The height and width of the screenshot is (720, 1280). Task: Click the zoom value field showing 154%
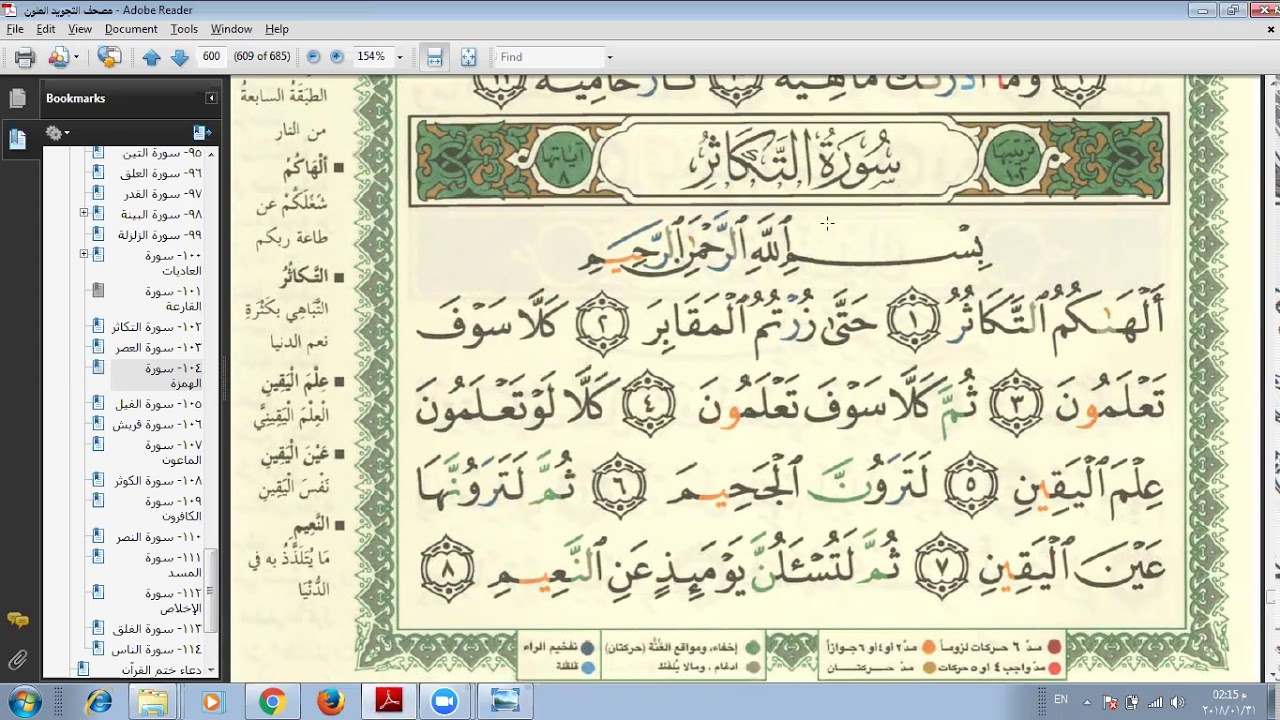(x=372, y=57)
